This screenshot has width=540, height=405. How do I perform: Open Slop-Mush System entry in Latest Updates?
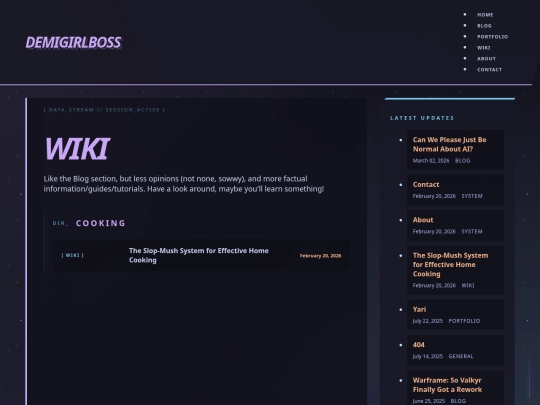[x=450, y=264]
